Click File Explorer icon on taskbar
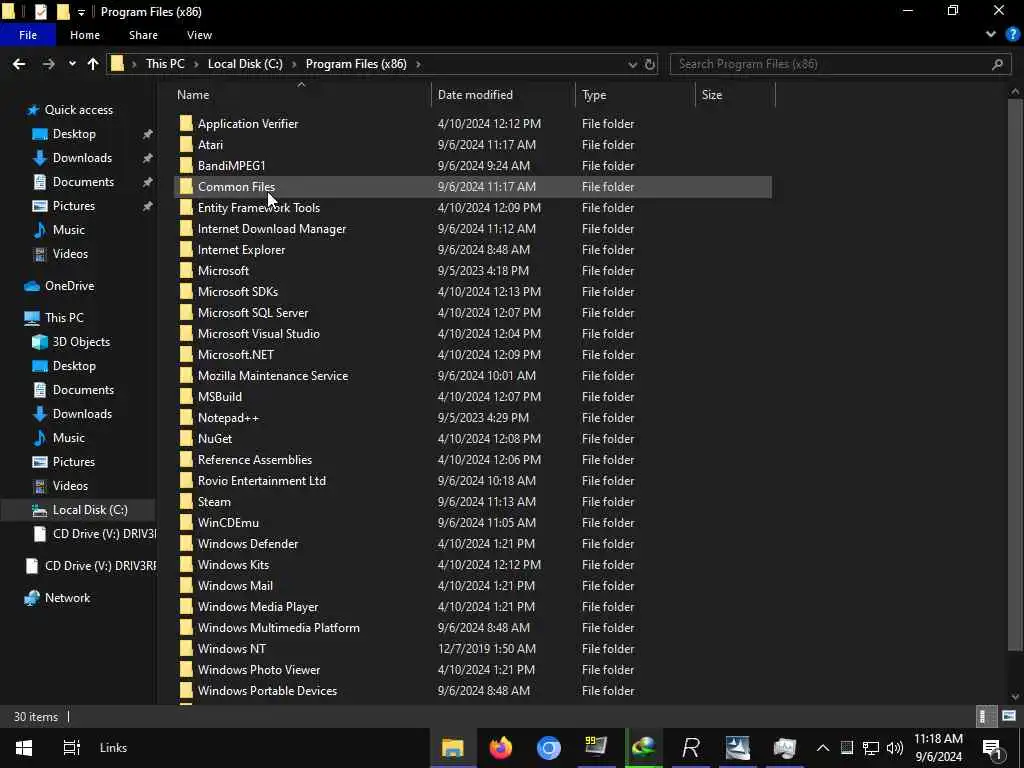 [x=453, y=748]
